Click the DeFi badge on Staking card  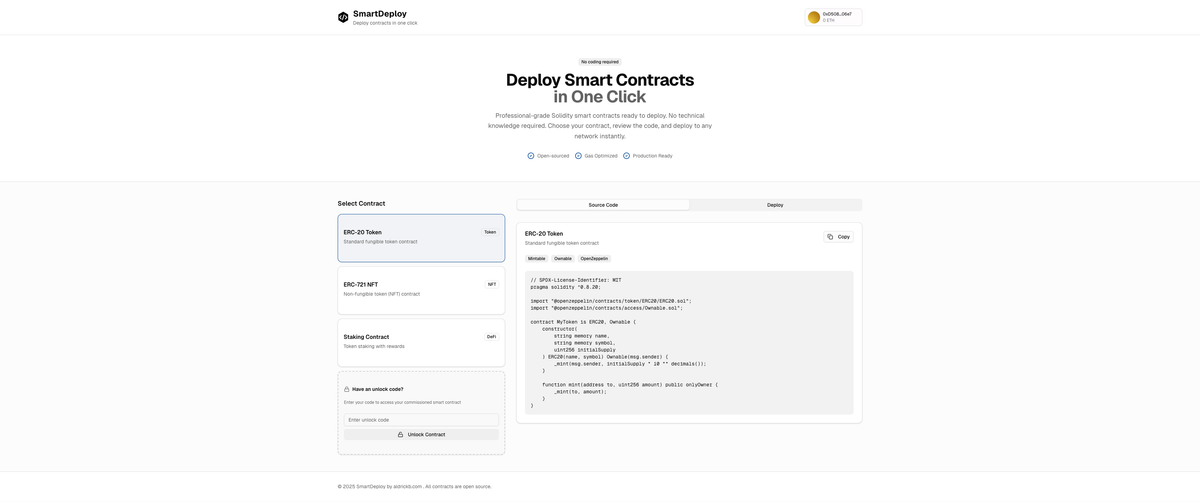click(x=491, y=337)
